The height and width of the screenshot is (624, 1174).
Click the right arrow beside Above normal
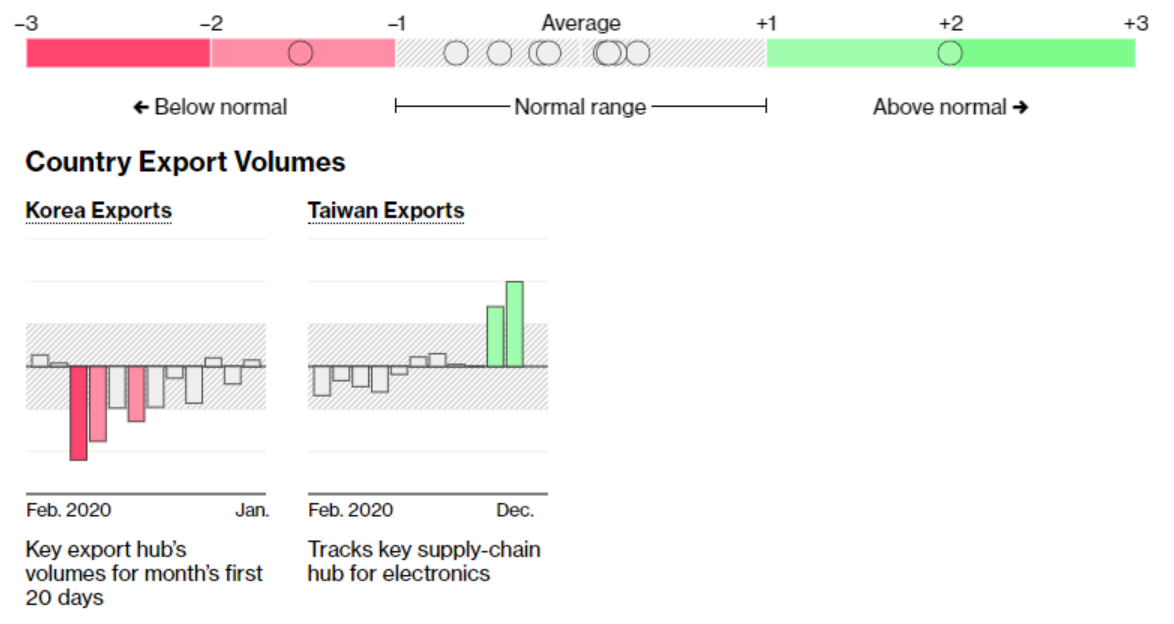[1020, 107]
